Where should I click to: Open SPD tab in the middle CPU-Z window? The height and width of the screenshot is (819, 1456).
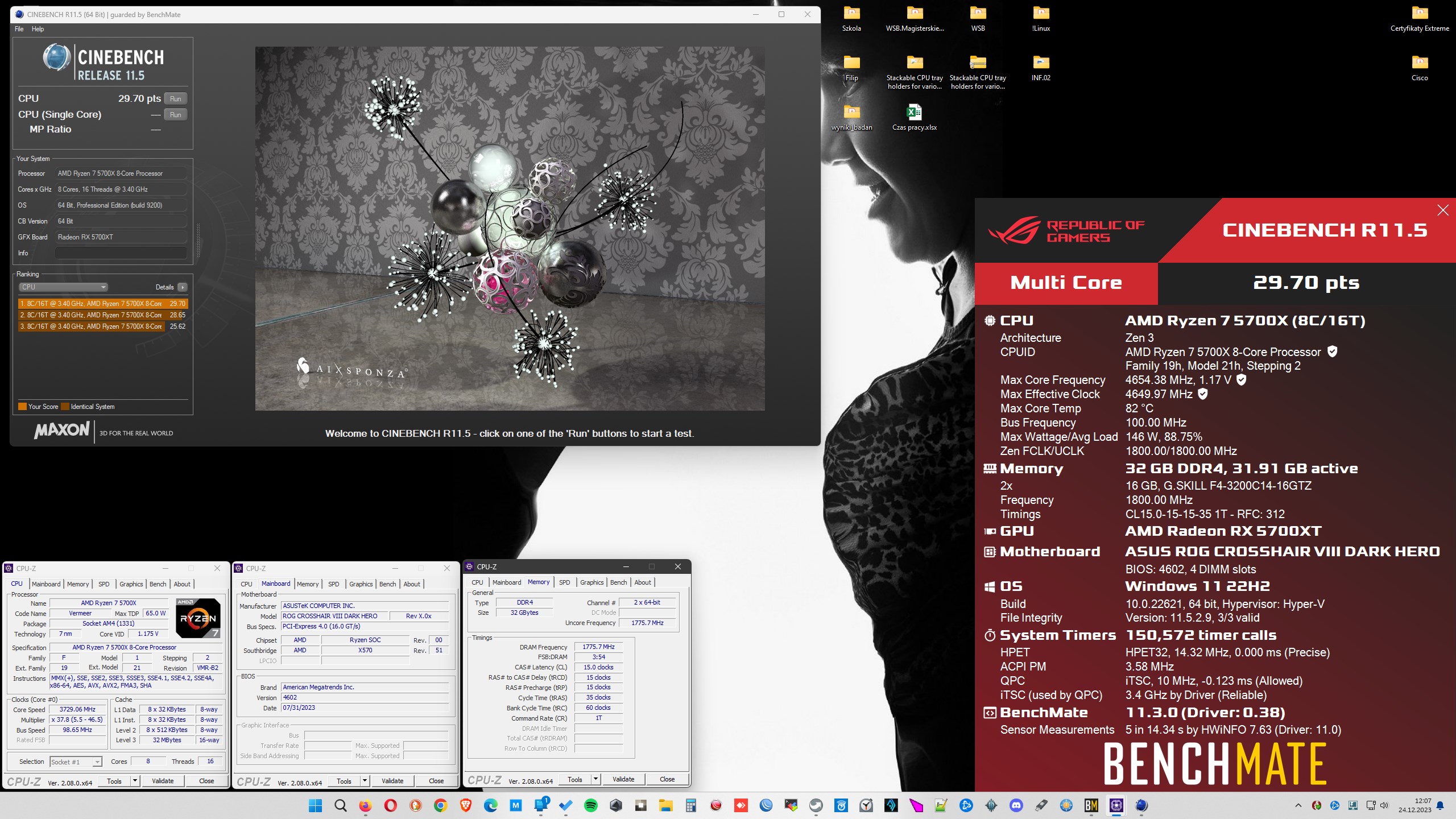[334, 584]
